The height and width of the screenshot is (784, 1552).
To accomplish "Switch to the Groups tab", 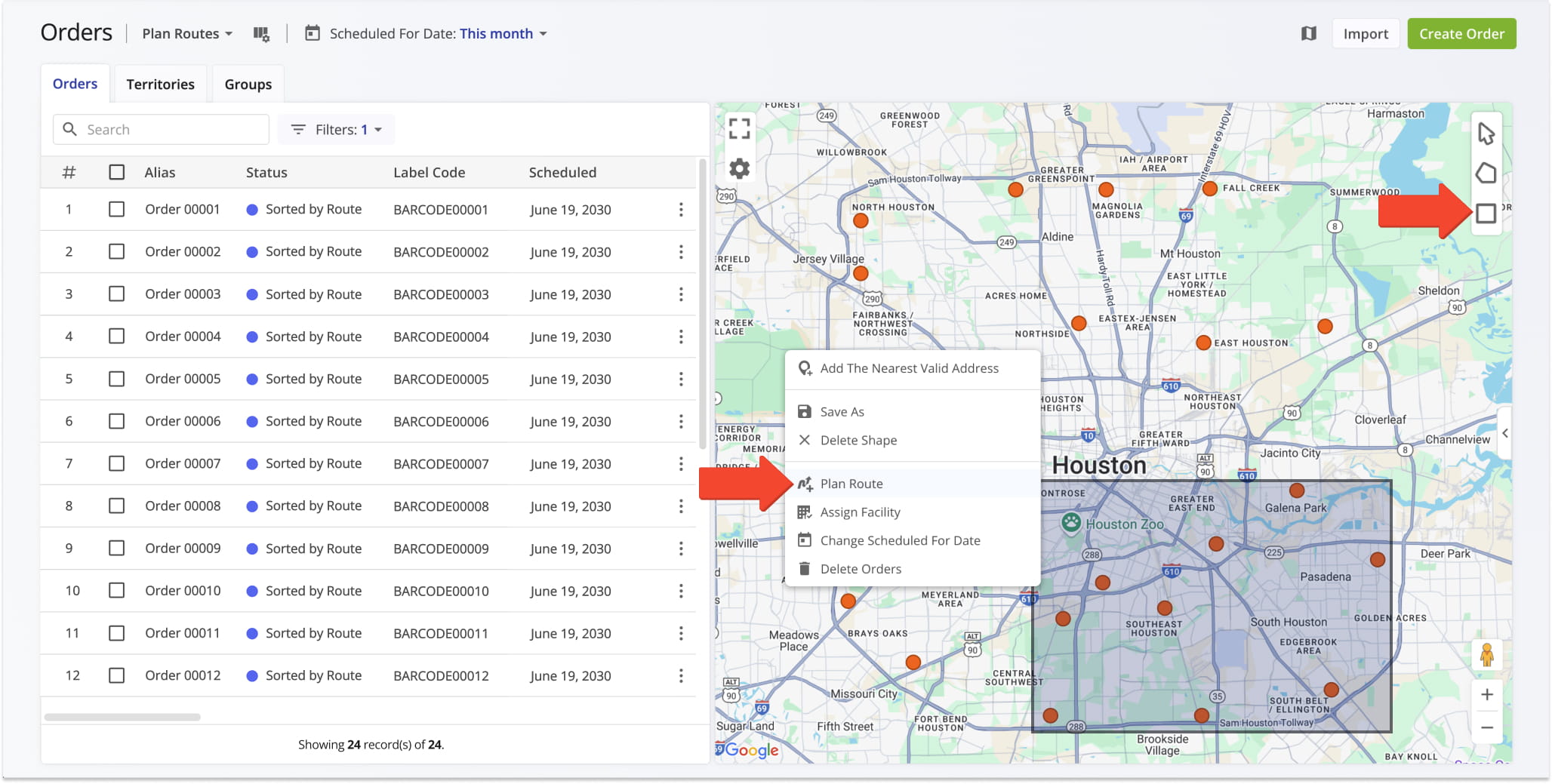I will coord(248,84).
